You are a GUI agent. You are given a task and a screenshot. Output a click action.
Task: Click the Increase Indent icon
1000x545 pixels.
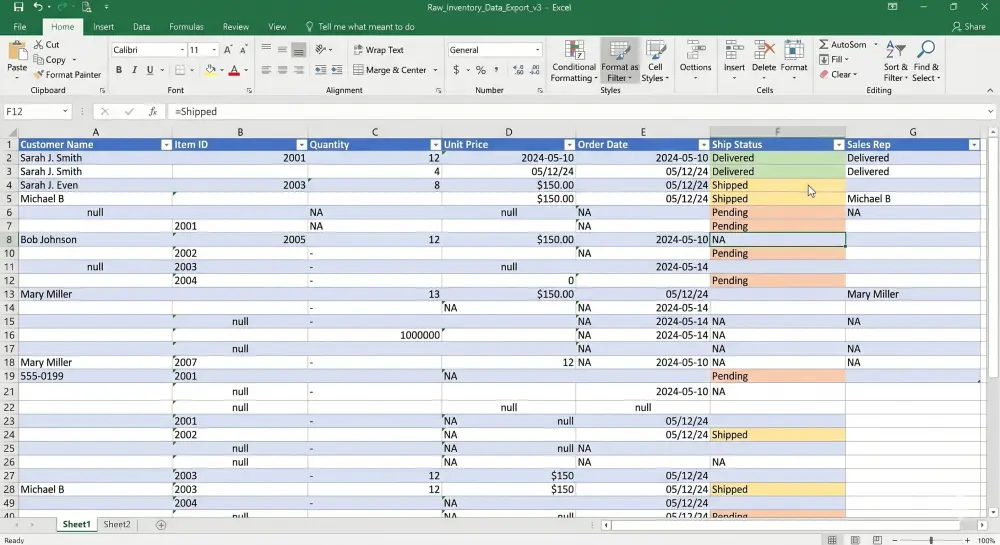(x=337, y=70)
